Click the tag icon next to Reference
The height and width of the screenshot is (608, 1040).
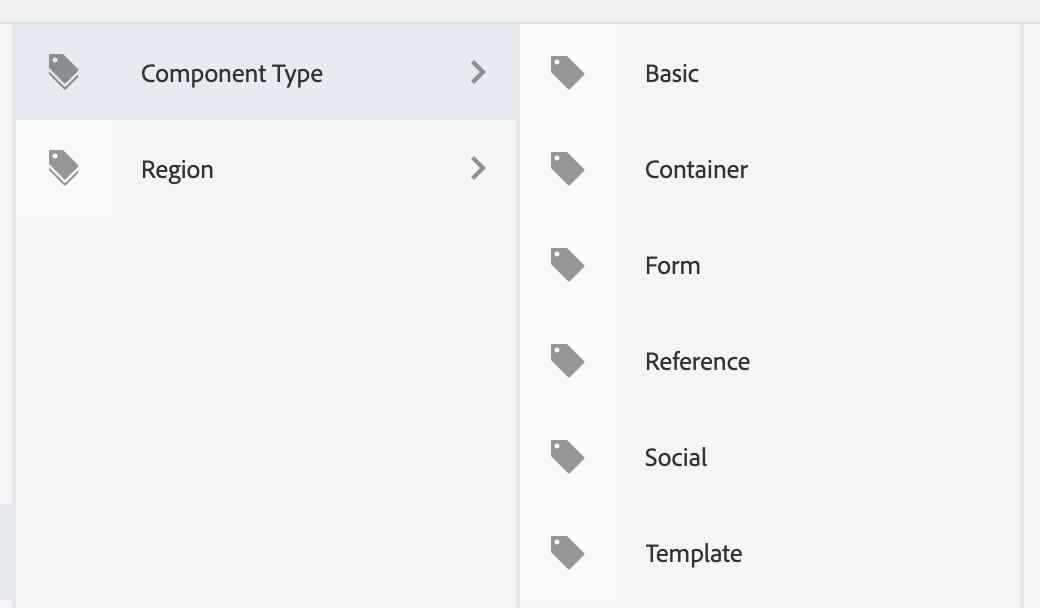point(567,360)
